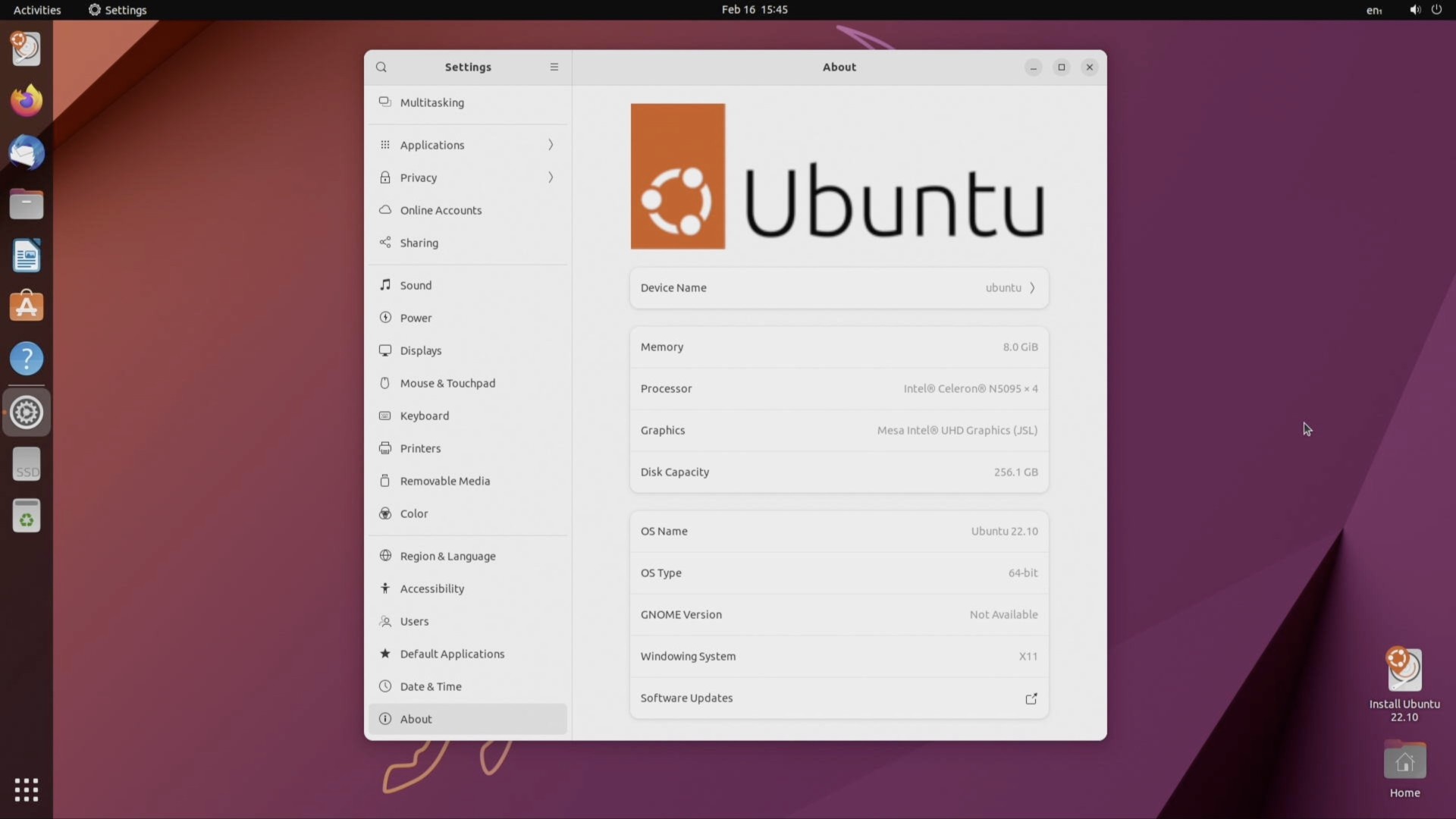
Task: Open Help from the dock
Action: pyautogui.click(x=27, y=359)
